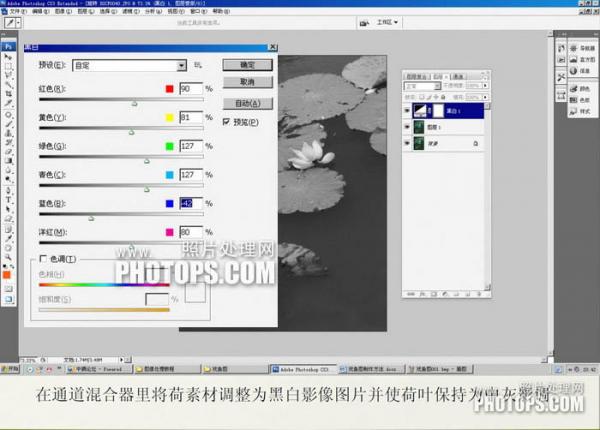600x430 pixels.
Task: Click the green slider track
Action: tap(120, 158)
